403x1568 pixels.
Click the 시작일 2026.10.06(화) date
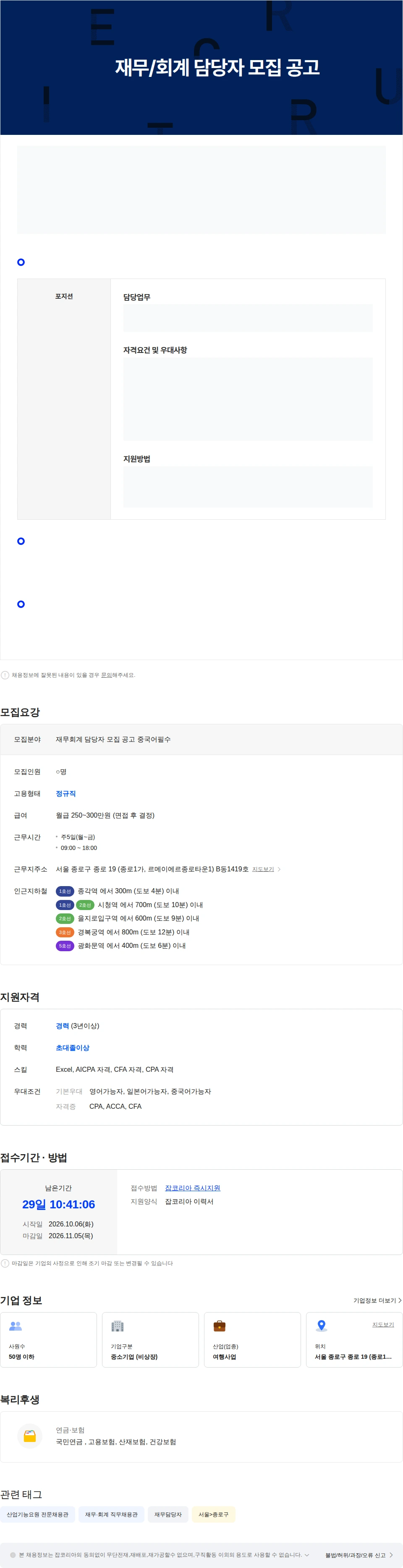pyautogui.click(x=71, y=1223)
